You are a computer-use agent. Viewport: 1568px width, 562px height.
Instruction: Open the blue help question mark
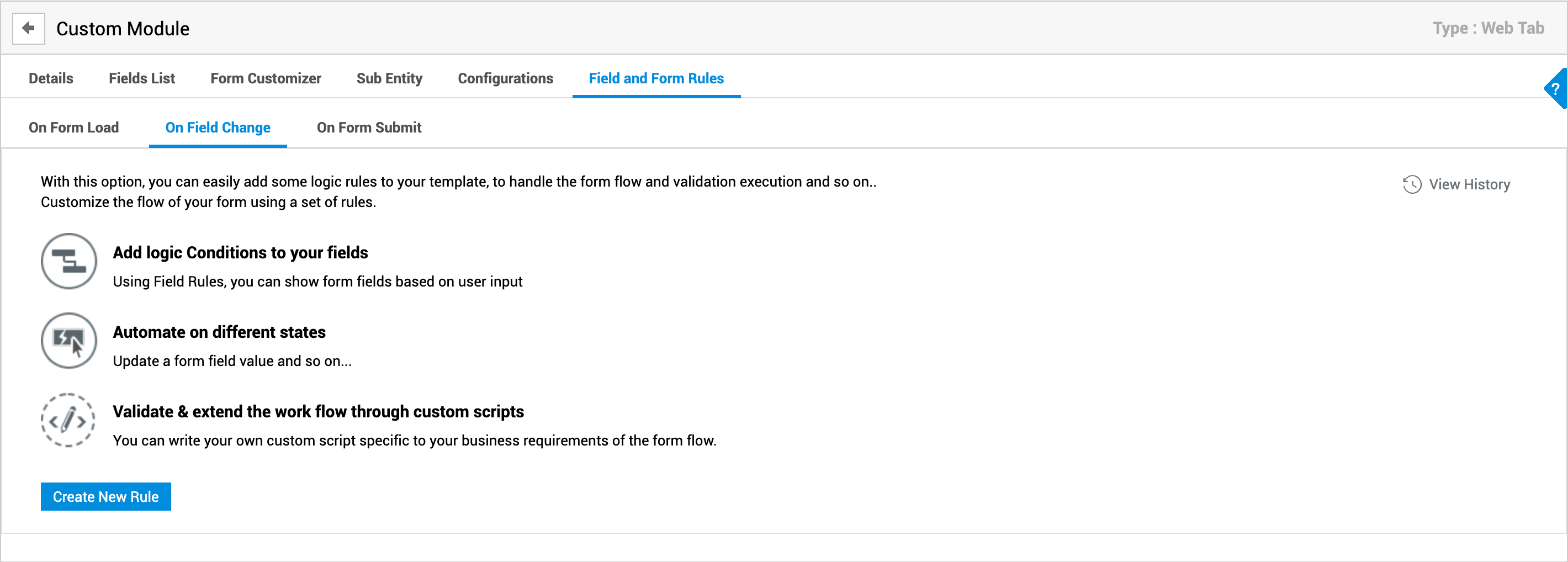point(1555,89)
